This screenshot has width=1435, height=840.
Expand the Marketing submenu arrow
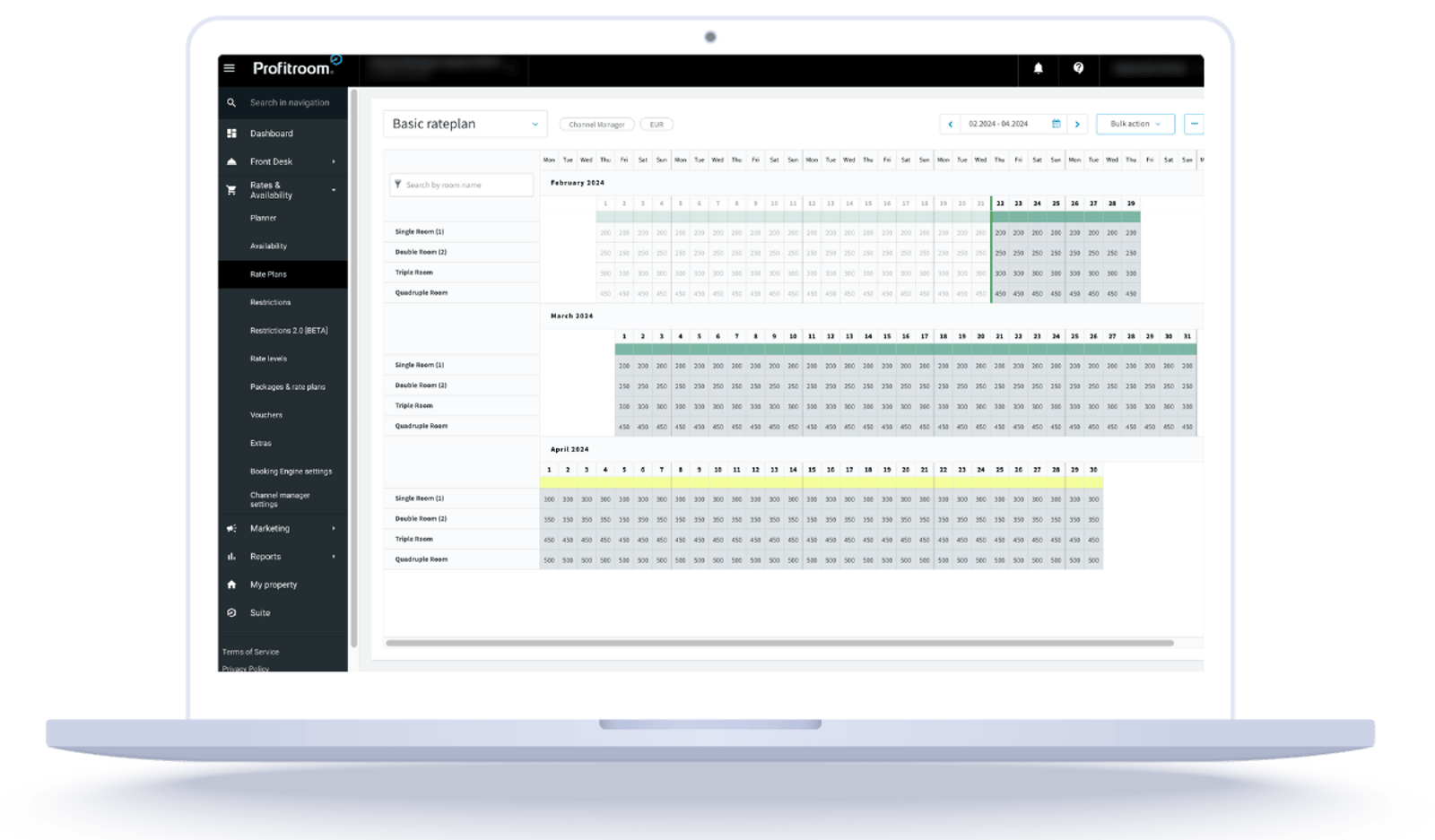pos(334,529)
